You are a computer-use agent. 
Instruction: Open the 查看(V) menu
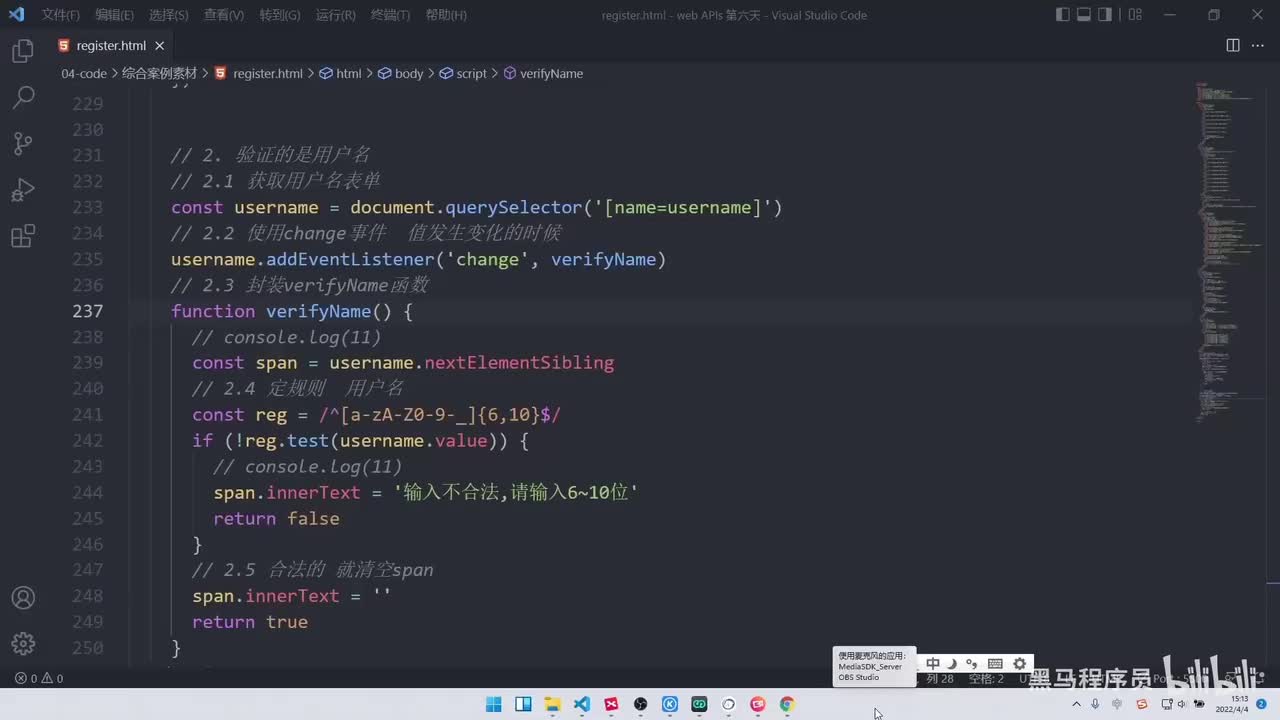(x=223, y=15)
